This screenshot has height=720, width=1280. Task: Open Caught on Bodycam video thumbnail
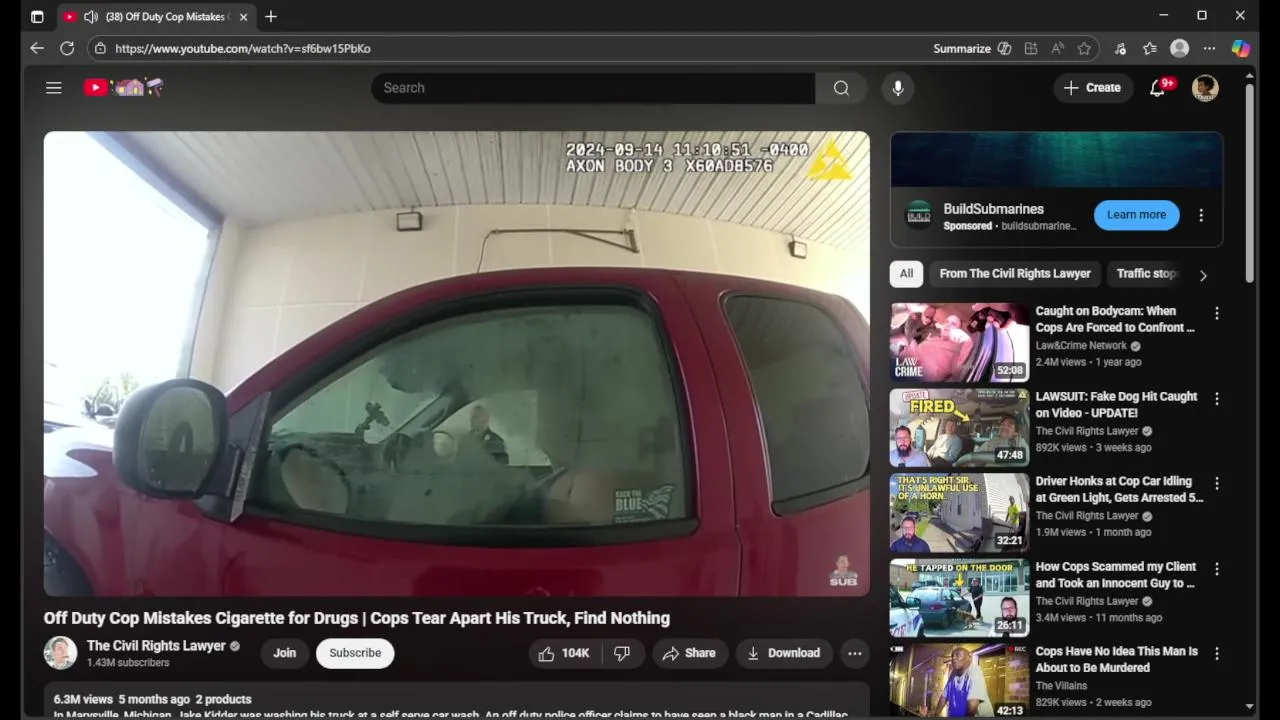(x=959, y=342)
